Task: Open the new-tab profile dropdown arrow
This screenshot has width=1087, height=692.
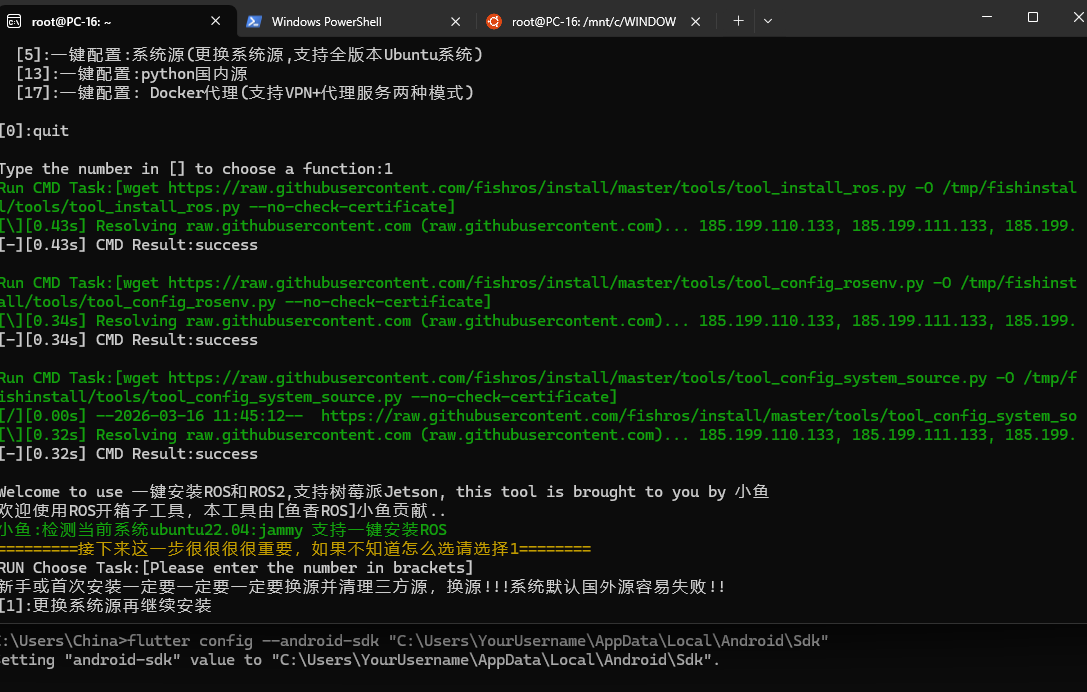Action: coord(767,21)
